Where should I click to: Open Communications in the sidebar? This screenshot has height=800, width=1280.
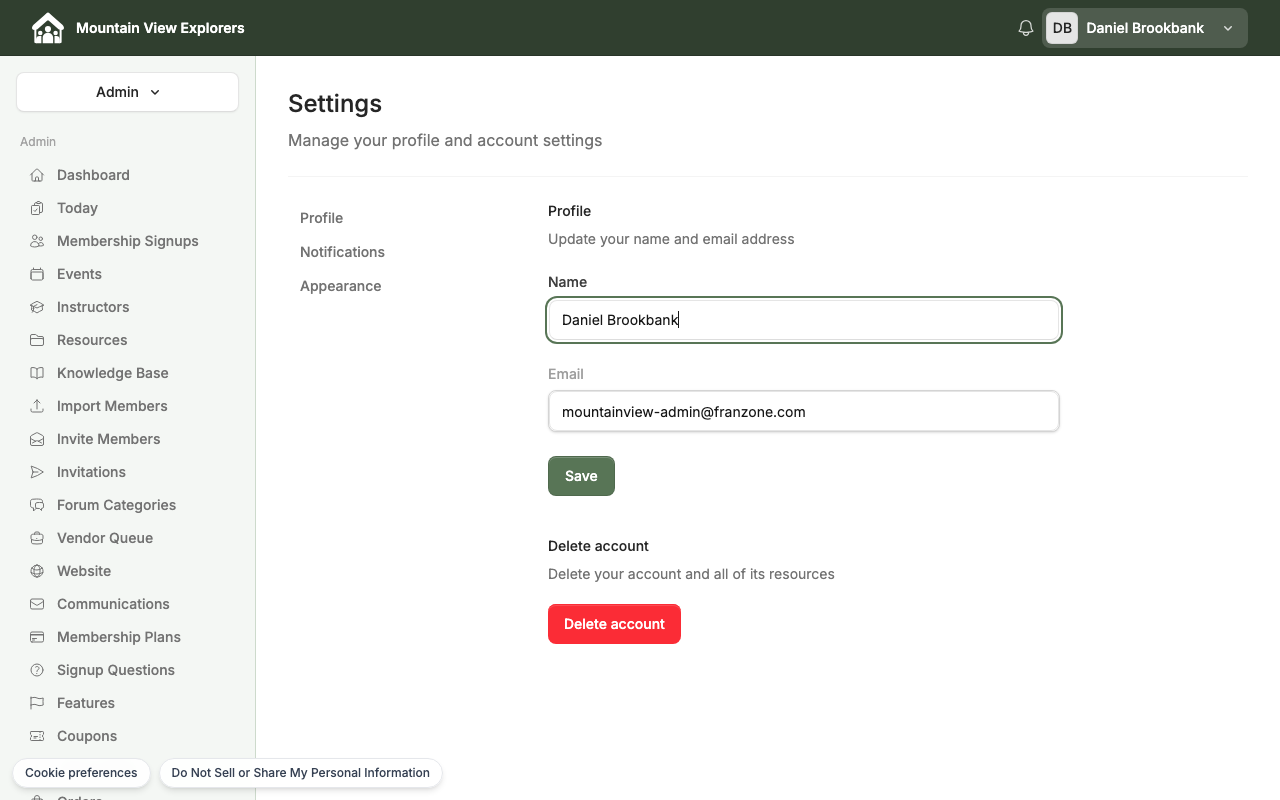point(113,604)
